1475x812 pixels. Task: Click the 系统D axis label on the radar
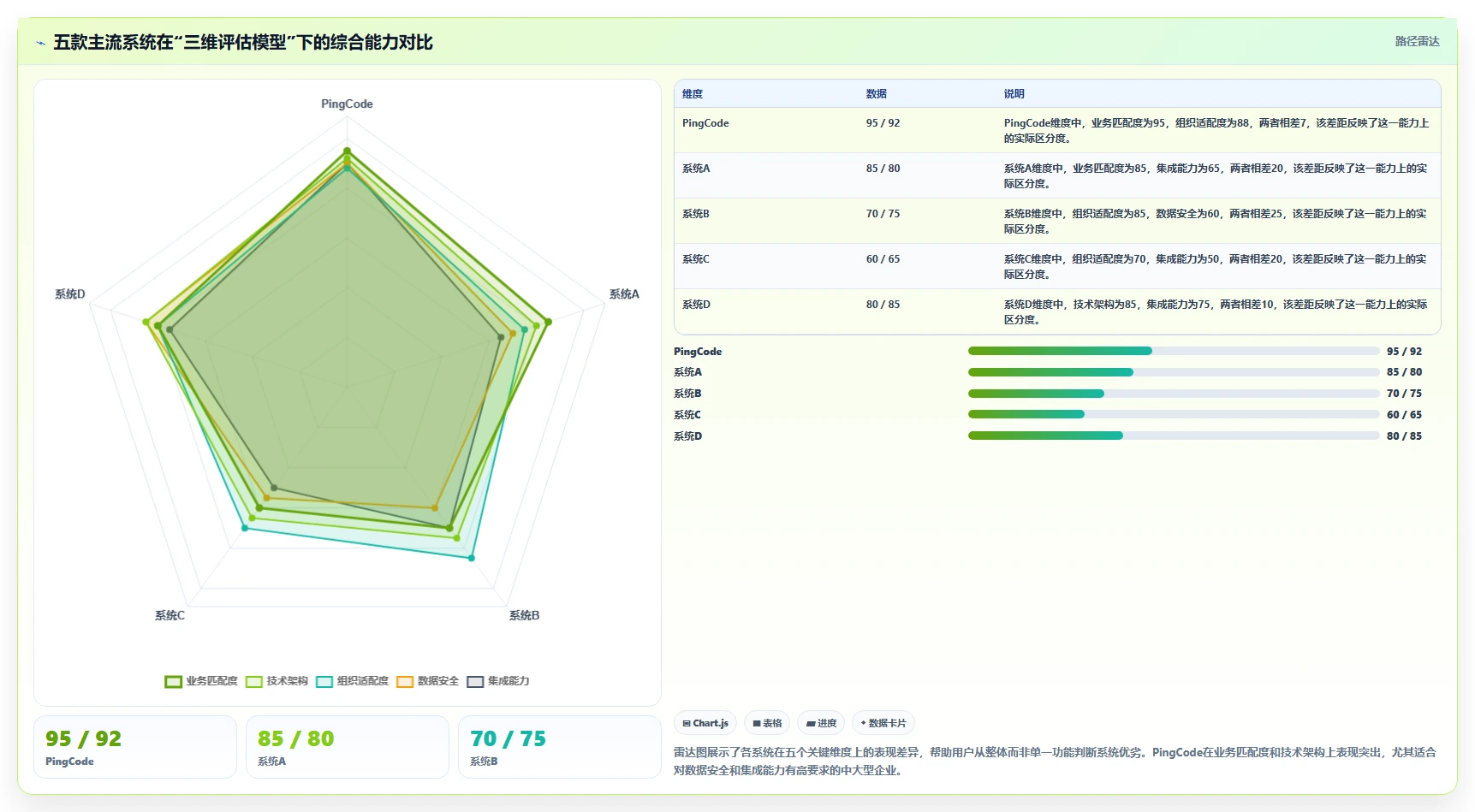click(70, 294)
